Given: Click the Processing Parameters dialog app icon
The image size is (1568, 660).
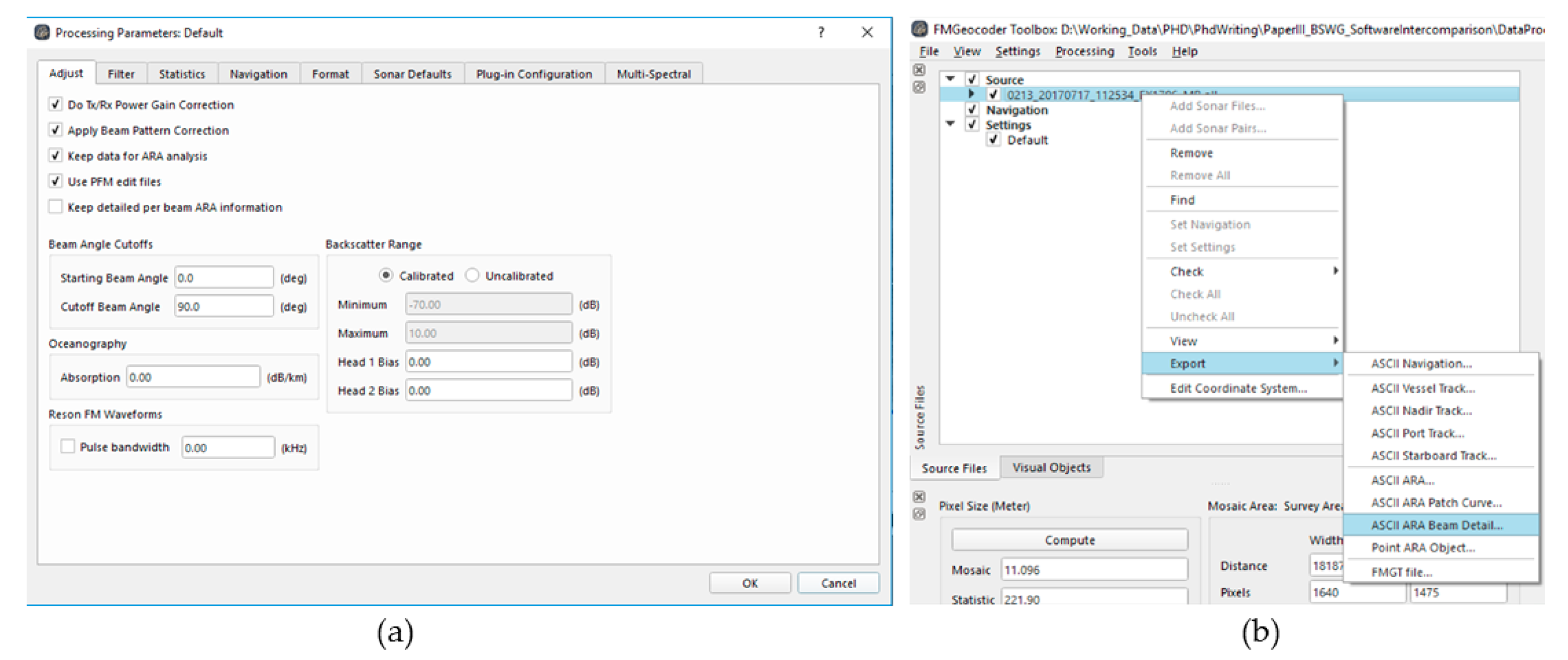Looking at the screenshot, I should [41, 32].
